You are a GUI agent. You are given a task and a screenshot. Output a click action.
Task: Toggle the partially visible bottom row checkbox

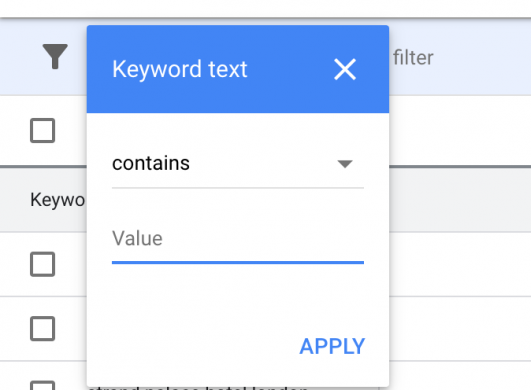(x=43, y=386)
